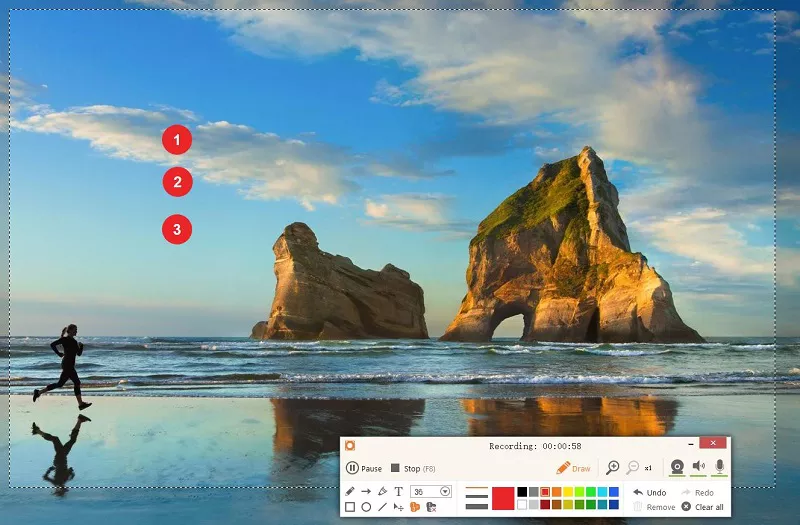This screenshot has height=525, width=800.
Task: Select the cursor move-object tool
Action: (398, 507)
